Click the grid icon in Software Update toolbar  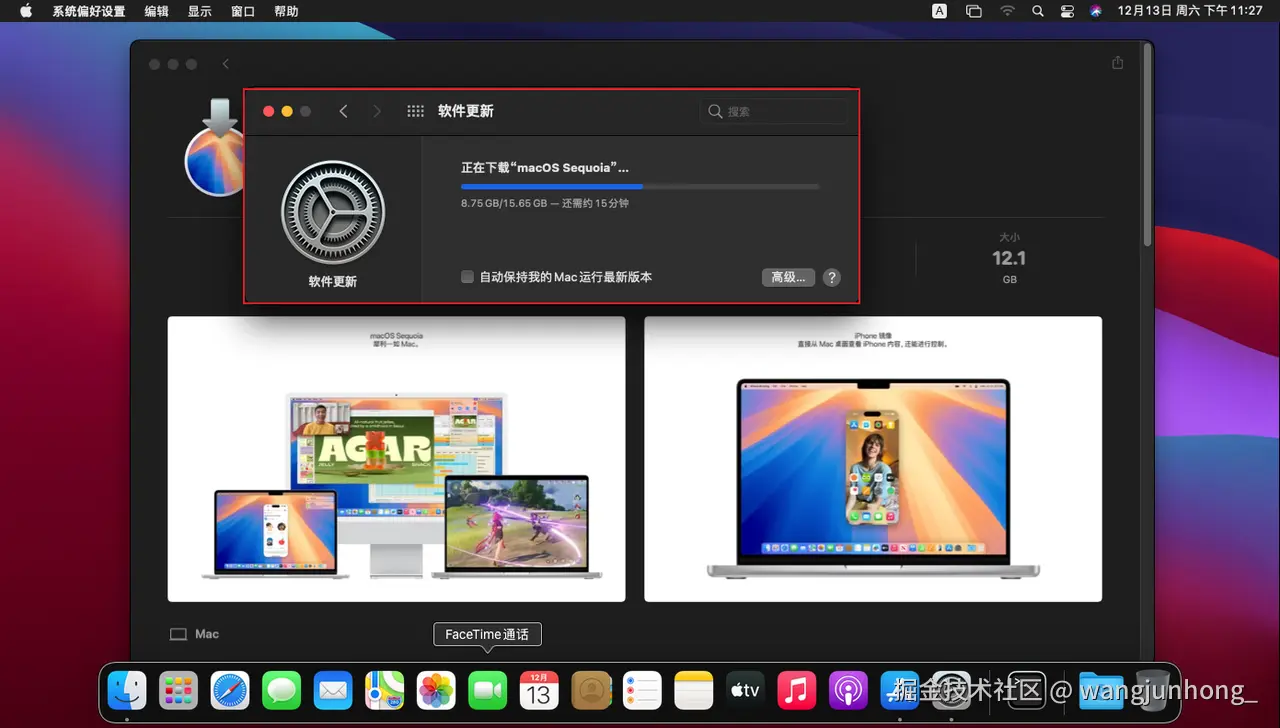tap(415, 111)
